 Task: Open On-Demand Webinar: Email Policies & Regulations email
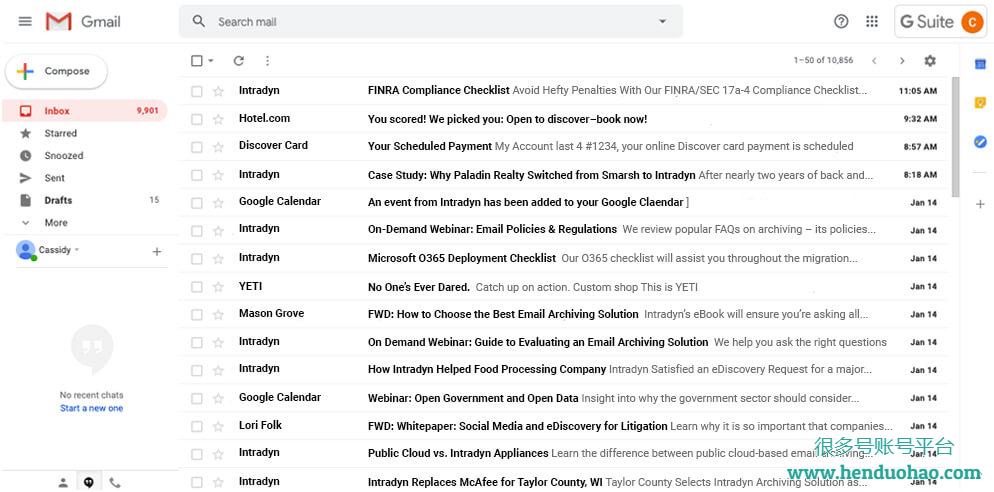click(x=492, y=229)
